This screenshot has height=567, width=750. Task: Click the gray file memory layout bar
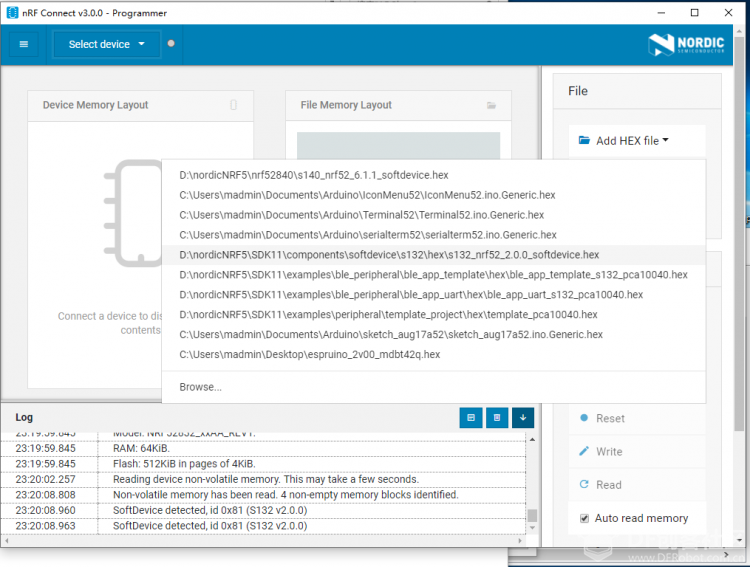[398, 146]
